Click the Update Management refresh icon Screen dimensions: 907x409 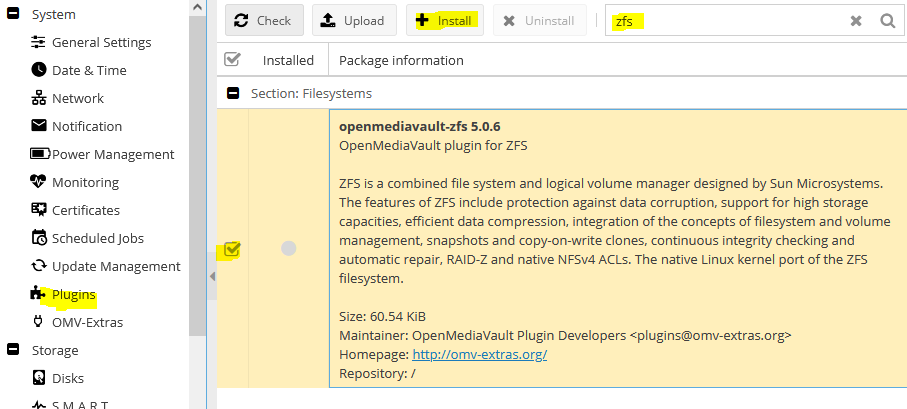point(39,266)
